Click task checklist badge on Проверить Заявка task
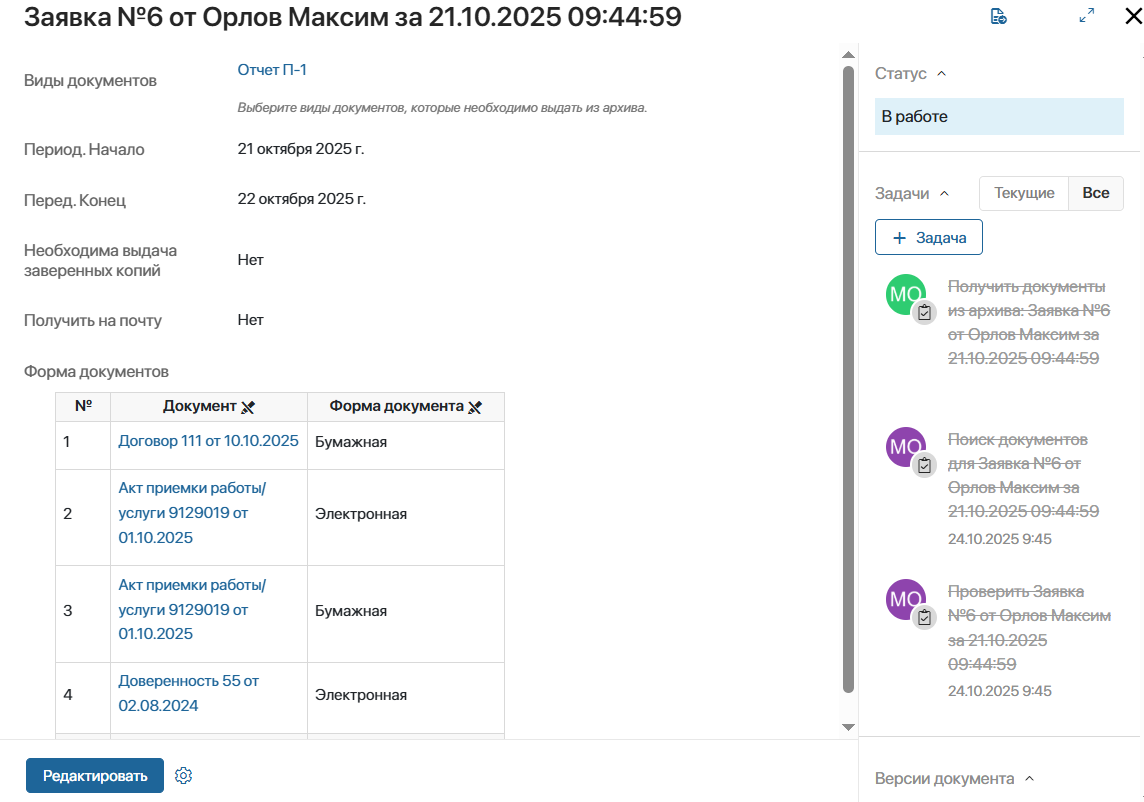Image resolution: width=1144 pixels, height=802 pixels. [x=925, y=617]
